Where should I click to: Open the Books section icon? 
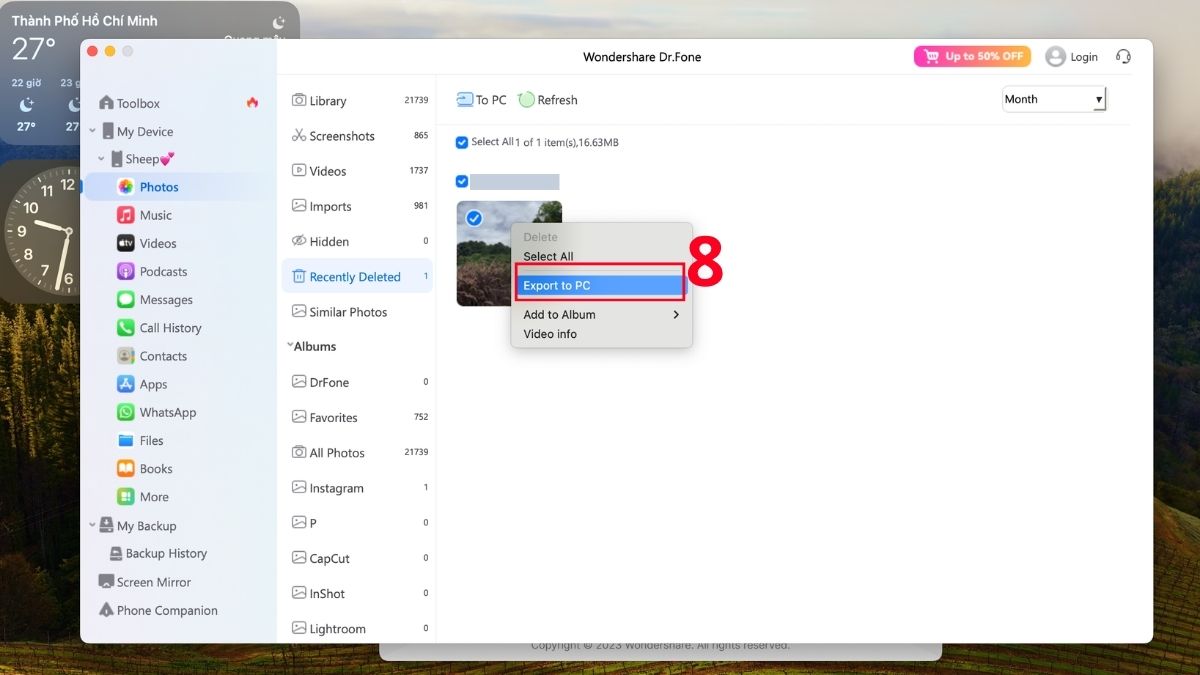(125, 468)
